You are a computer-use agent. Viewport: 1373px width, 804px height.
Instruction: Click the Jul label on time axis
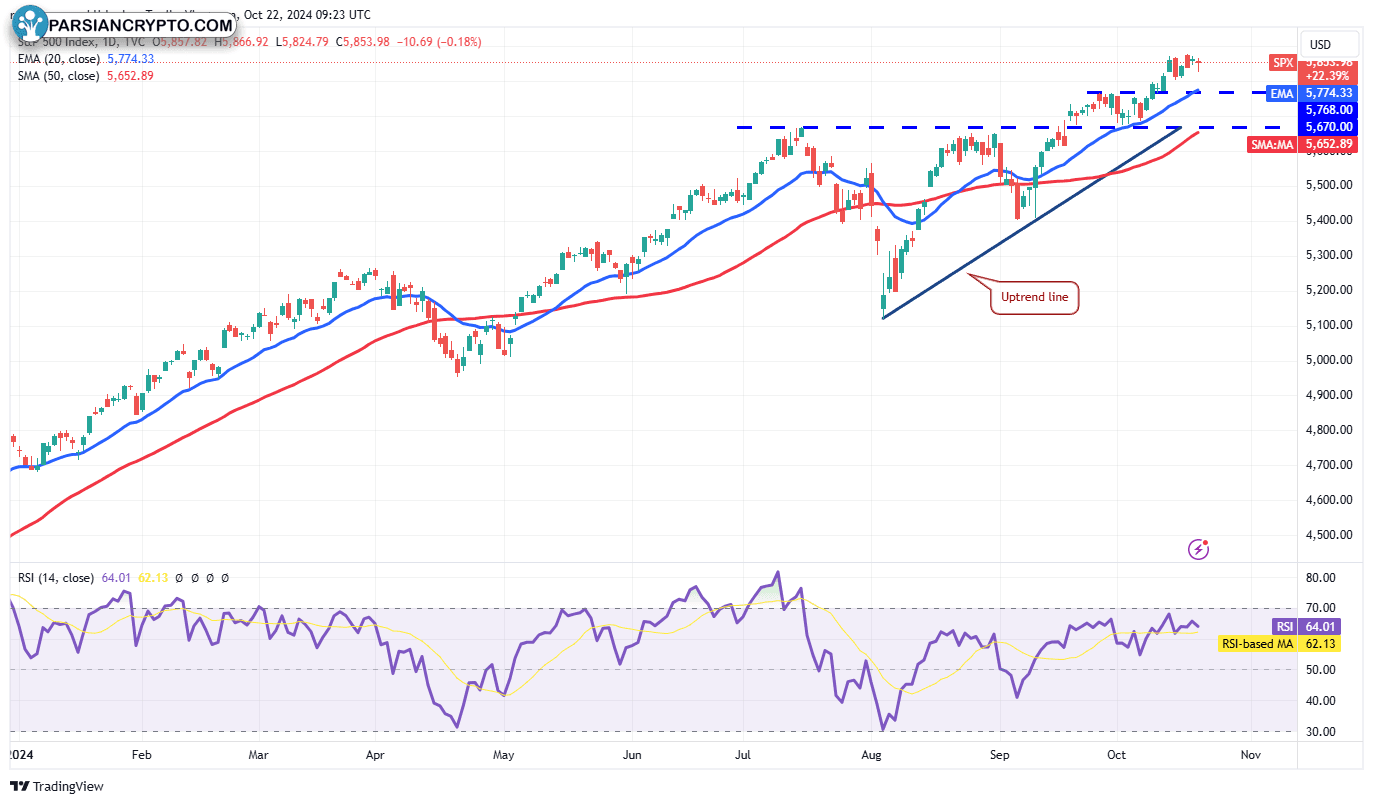pyautogui.click(x=745, y=755)
